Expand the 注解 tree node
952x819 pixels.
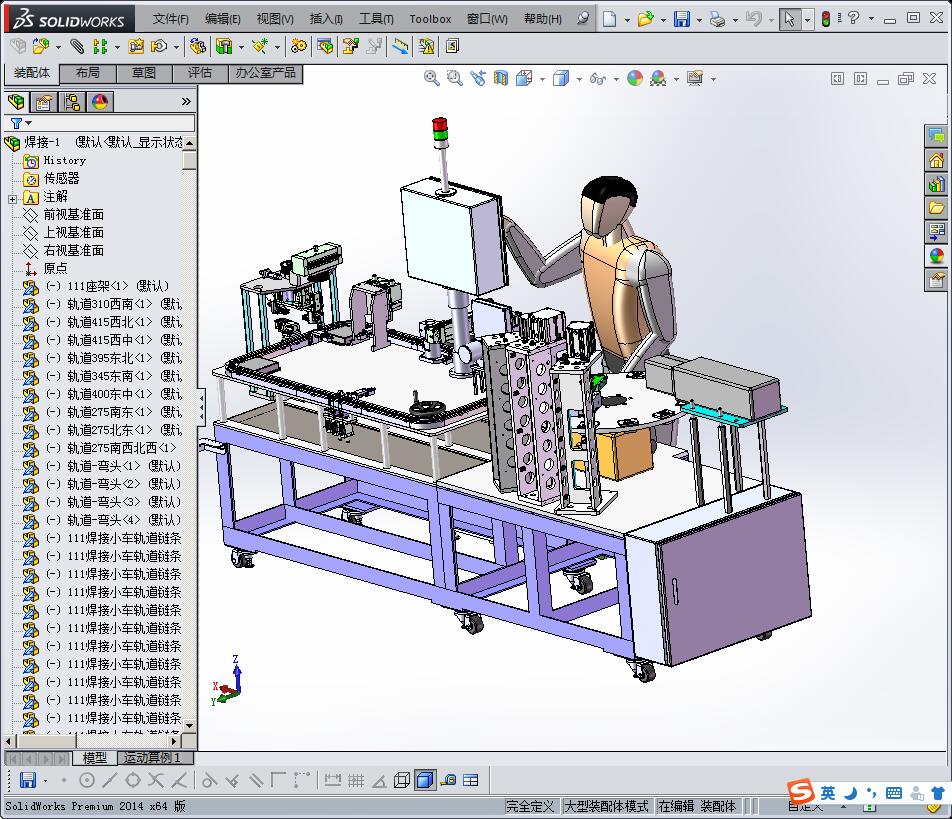point(12,199)
